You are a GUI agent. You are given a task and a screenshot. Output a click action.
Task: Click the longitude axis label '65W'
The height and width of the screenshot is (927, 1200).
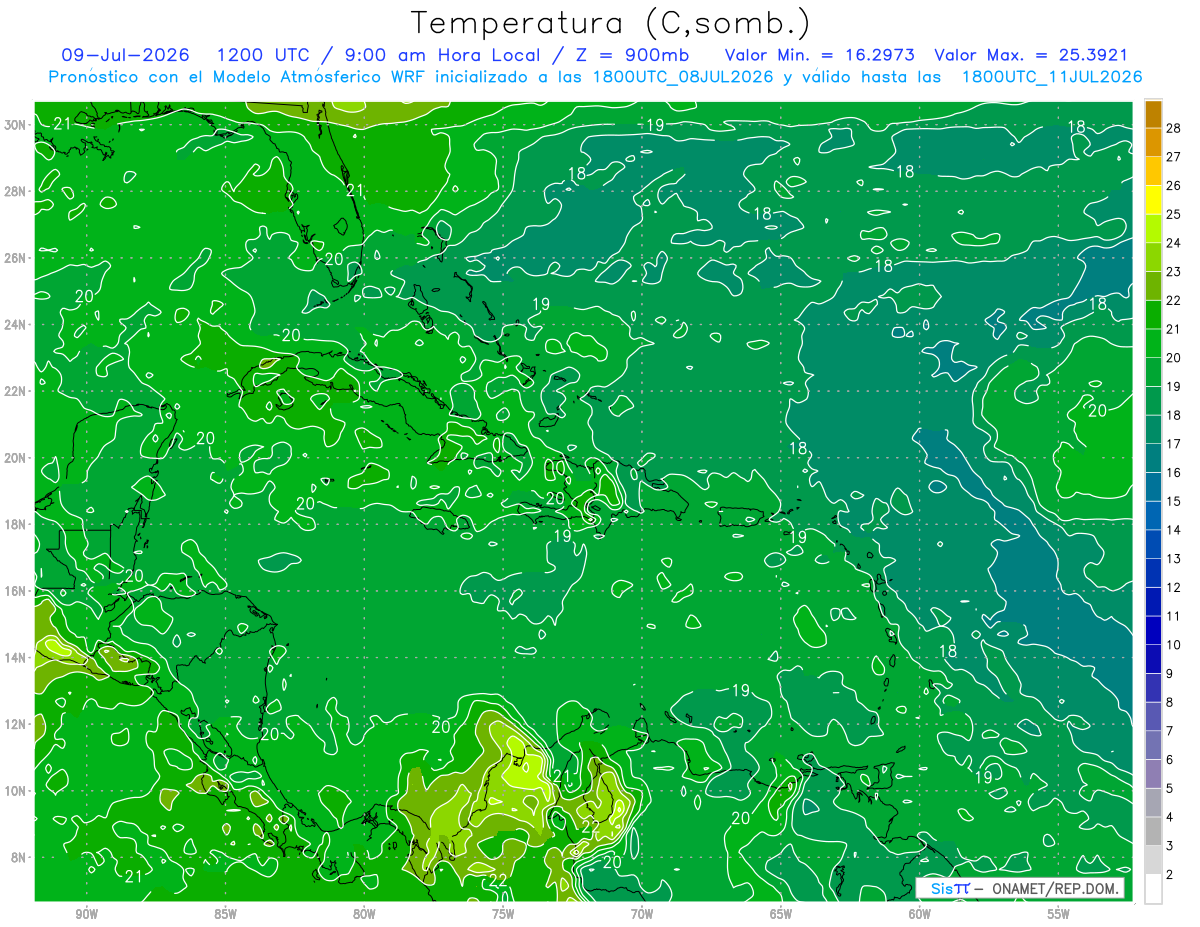781,914
